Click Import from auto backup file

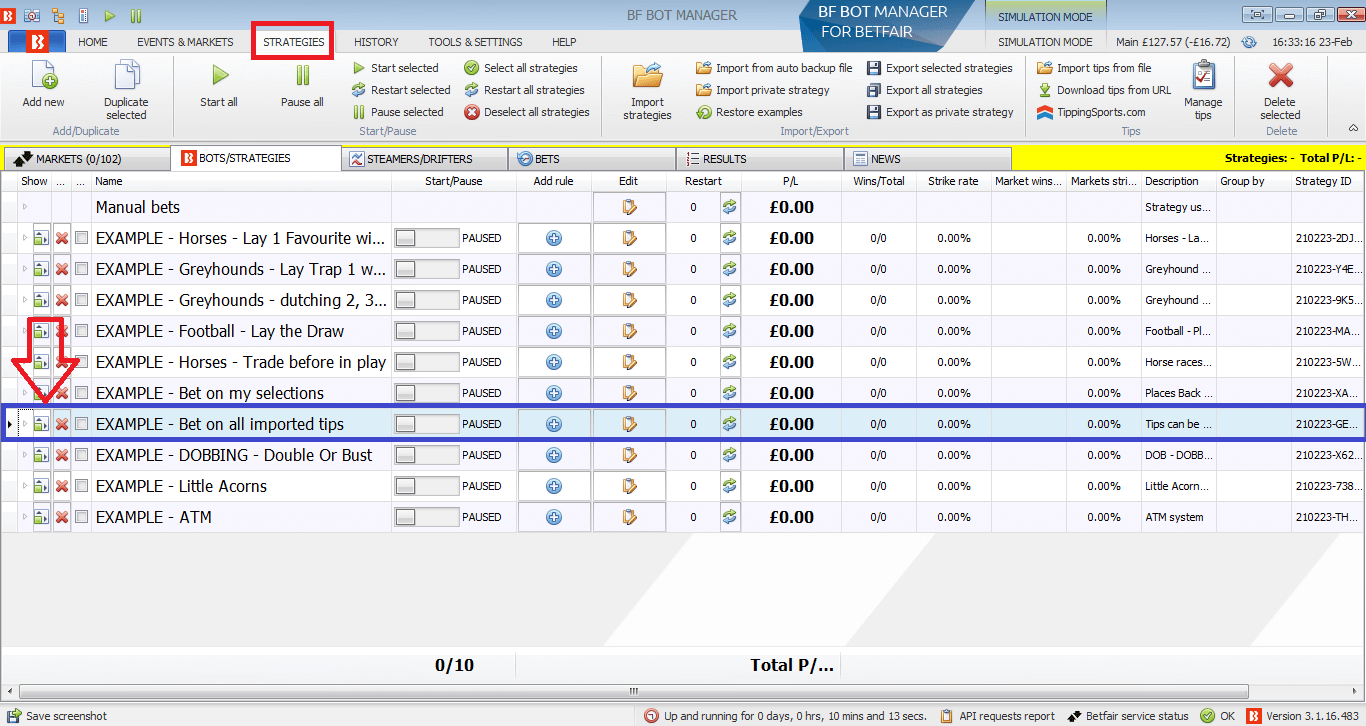pos(774,68)
